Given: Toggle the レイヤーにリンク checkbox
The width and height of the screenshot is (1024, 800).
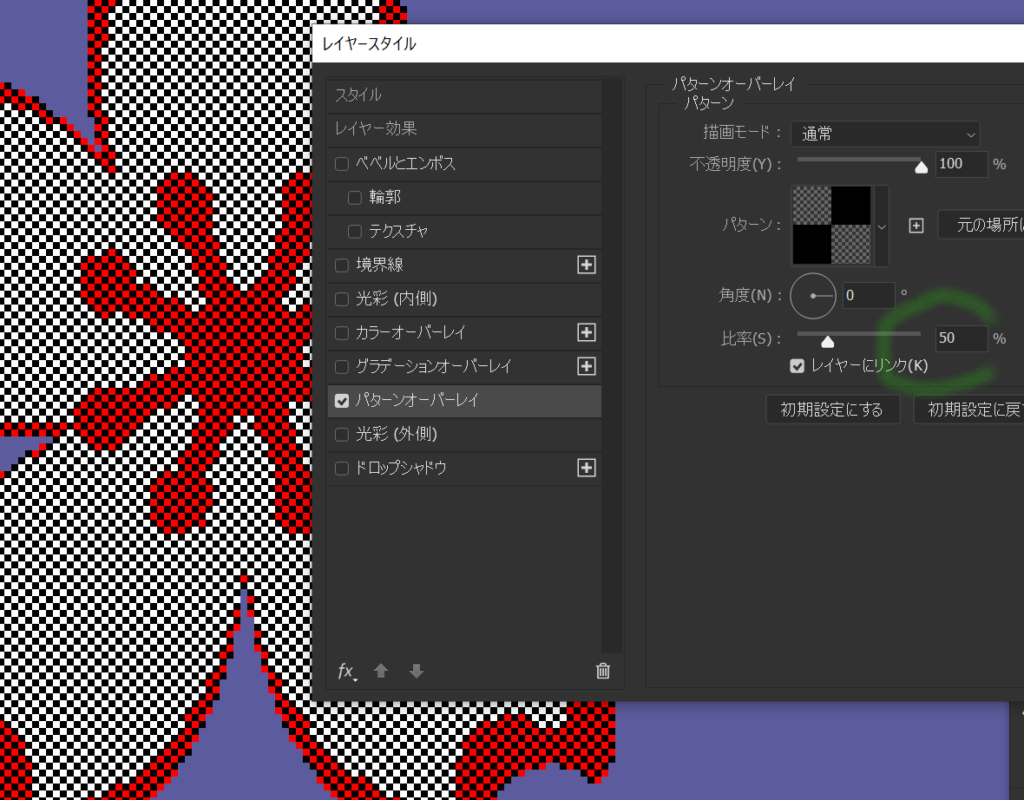Looking at the screenshot, I should click(x=797, y=366).
